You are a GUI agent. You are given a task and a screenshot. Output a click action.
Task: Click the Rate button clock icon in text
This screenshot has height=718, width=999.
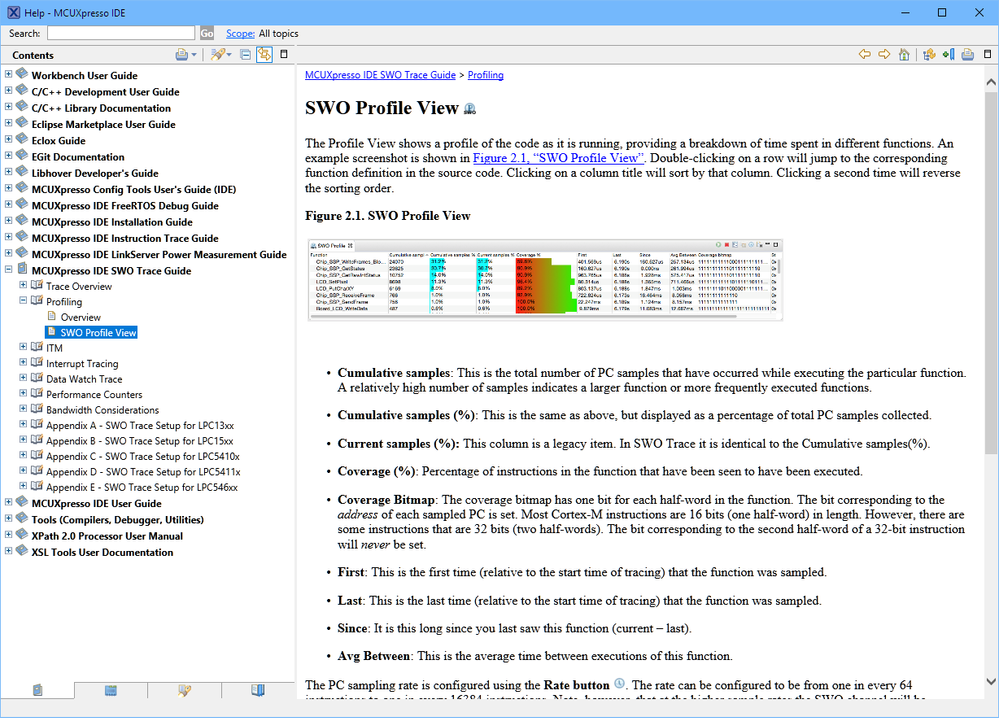[x=619, y=684]
